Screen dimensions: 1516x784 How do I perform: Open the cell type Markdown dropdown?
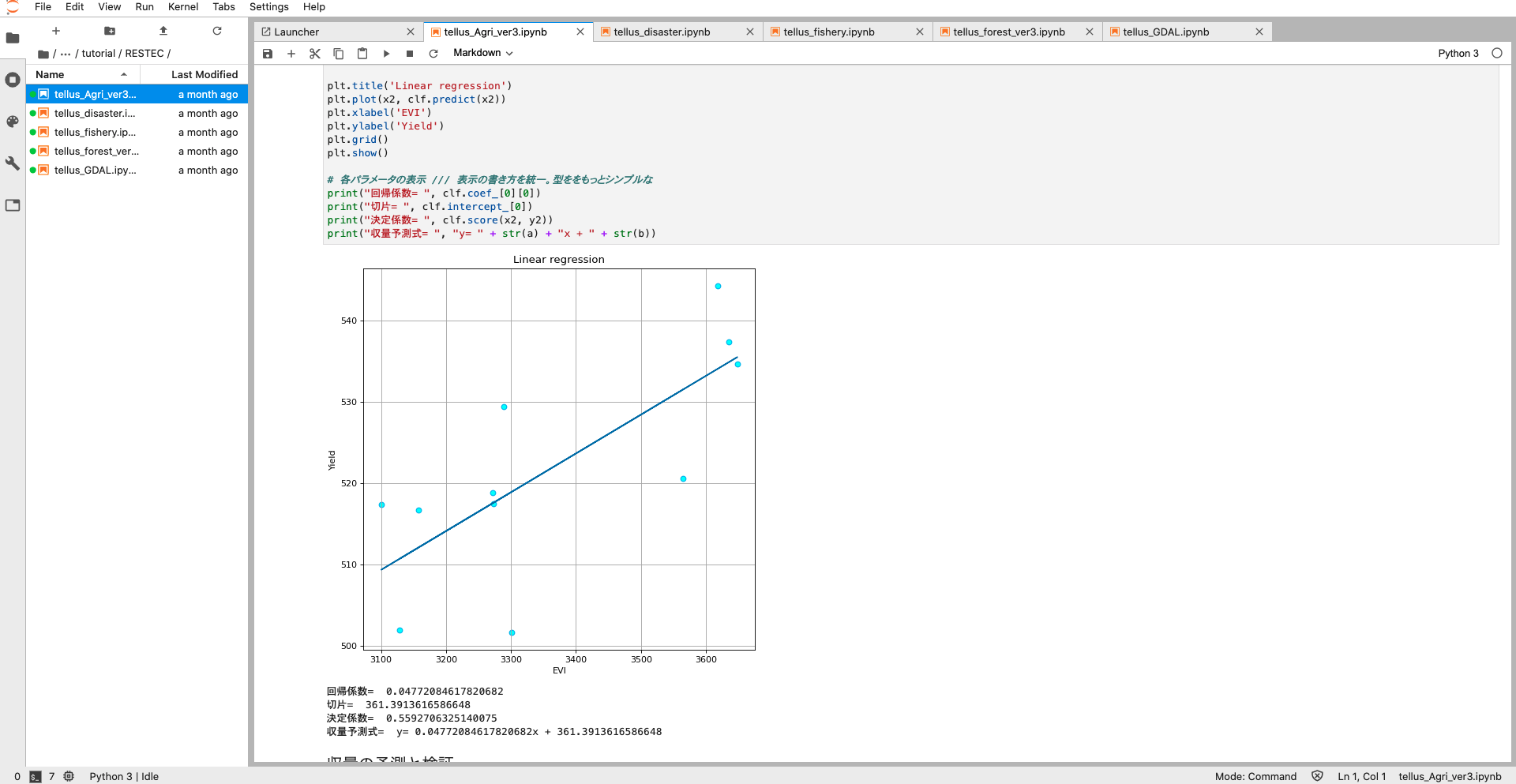pos(483,53)
